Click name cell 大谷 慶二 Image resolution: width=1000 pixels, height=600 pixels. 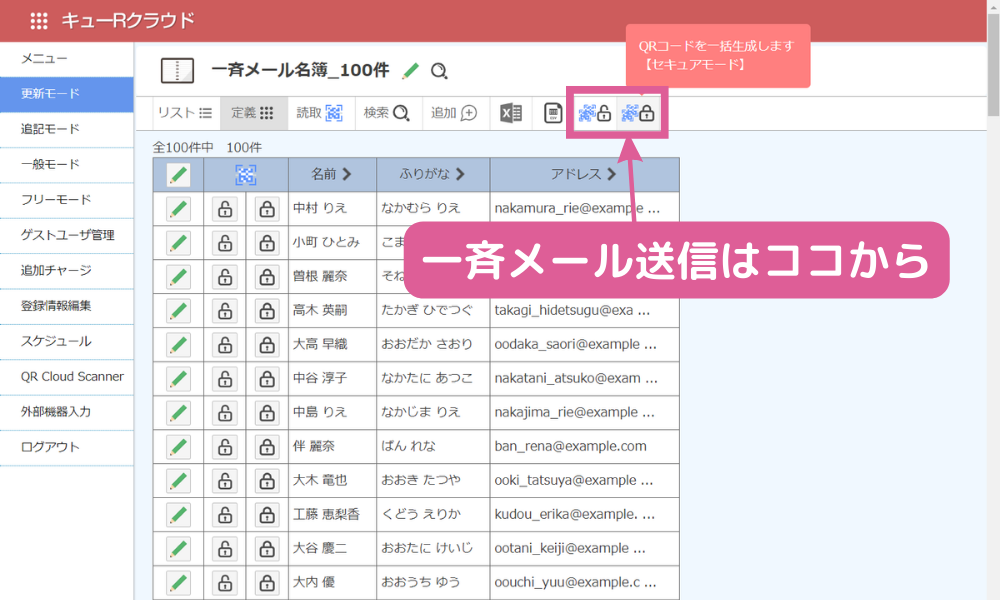point(320,548)
